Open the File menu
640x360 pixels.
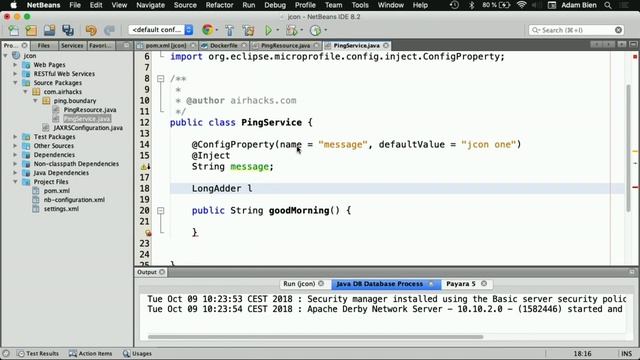[x=75, y=5]
